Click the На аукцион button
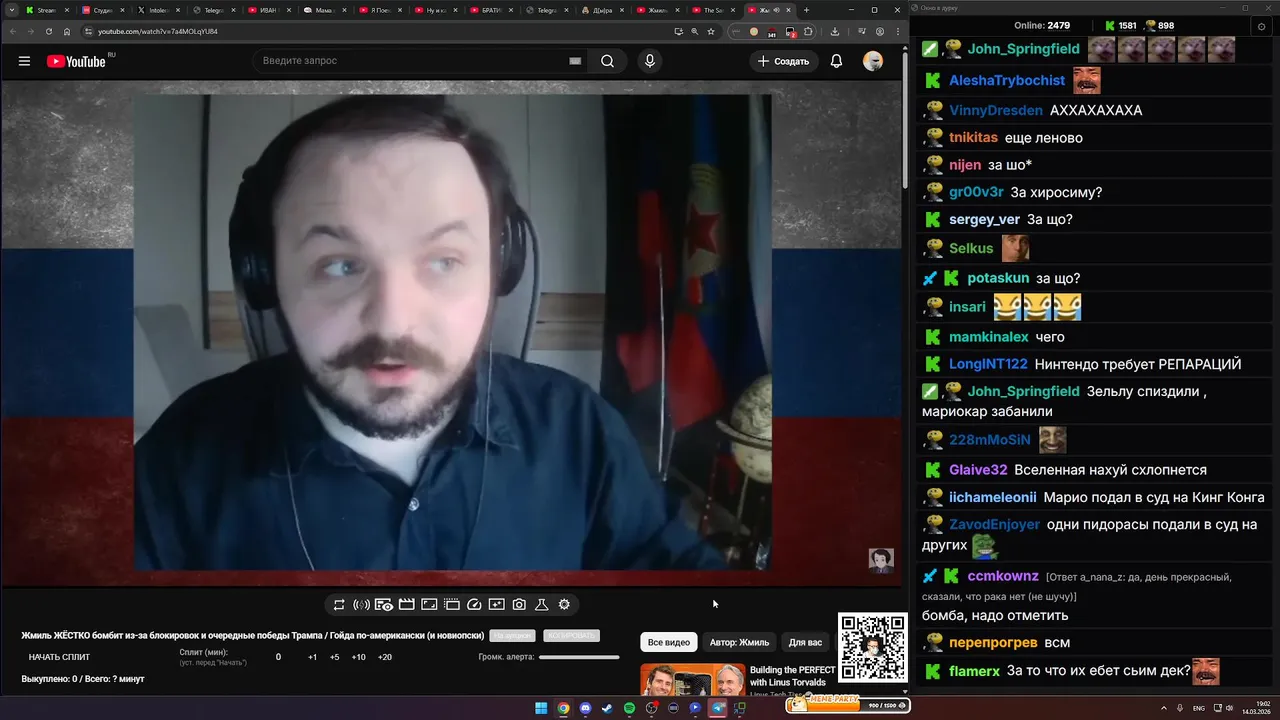Viewport: 1280px width, 720px height. (512, 636)
